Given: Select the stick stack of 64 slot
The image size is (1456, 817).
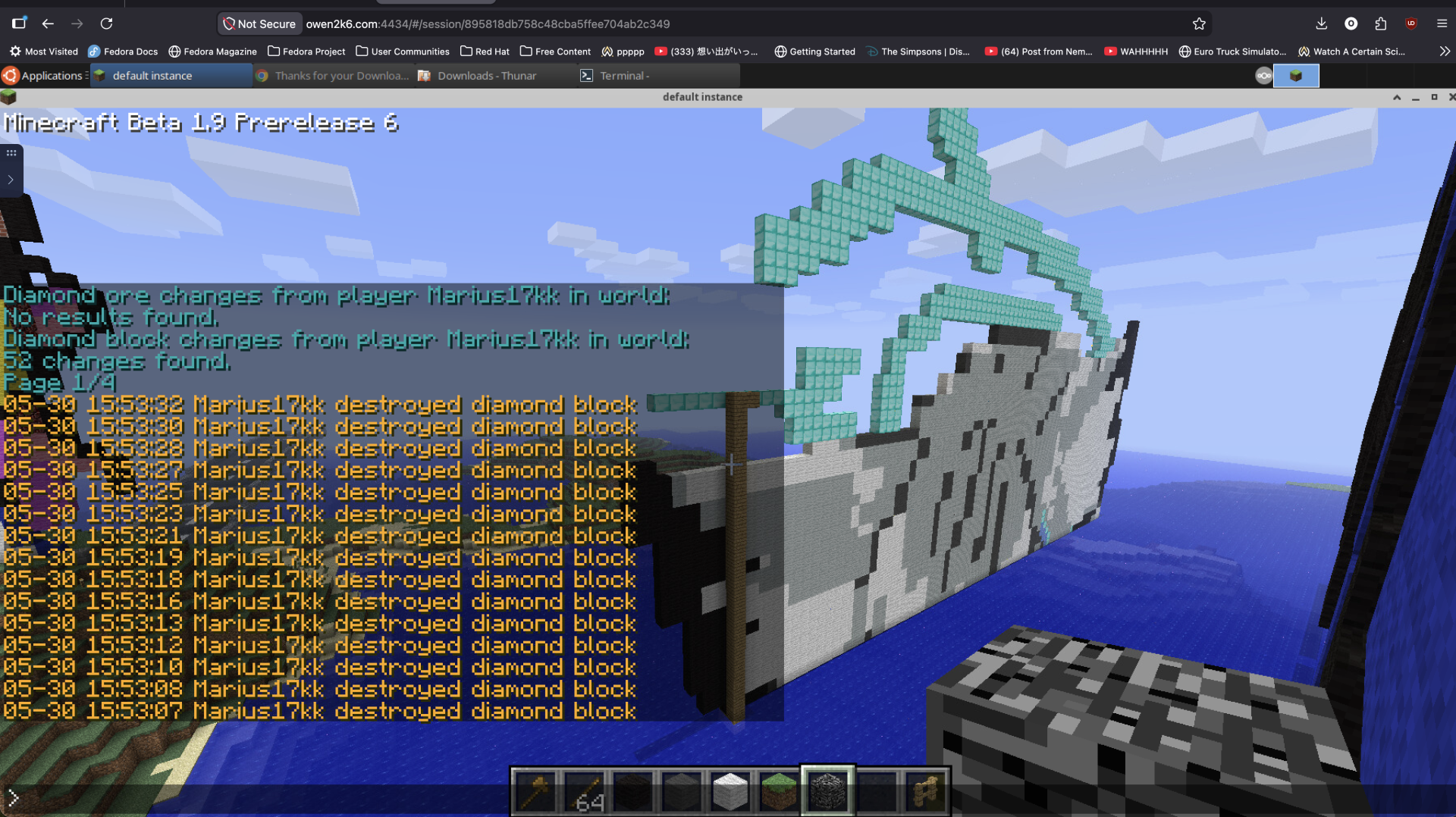Looking at the screenshot, I should [x=585, y=791].
